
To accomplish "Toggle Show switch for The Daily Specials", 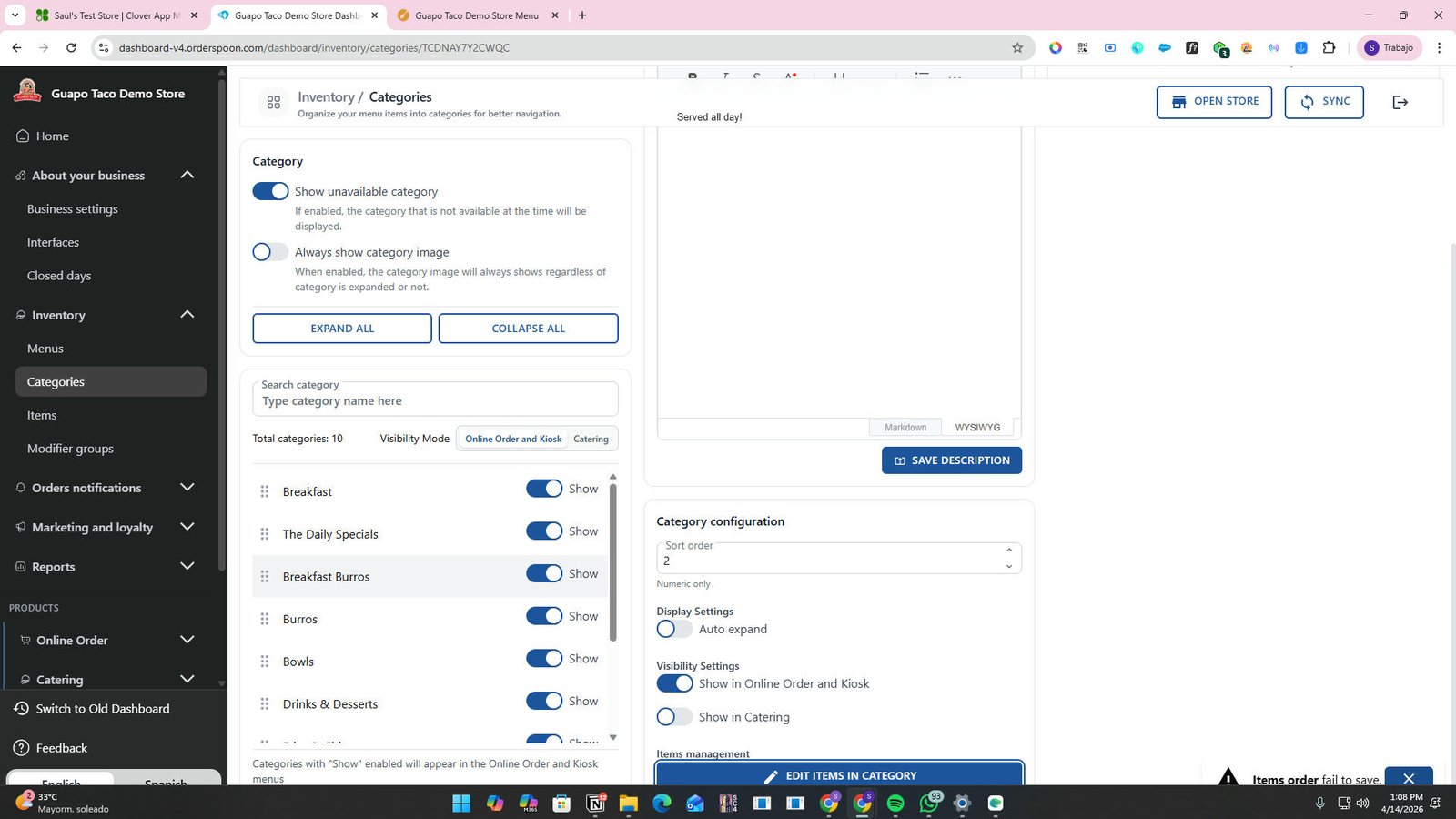I will [544, 531].
